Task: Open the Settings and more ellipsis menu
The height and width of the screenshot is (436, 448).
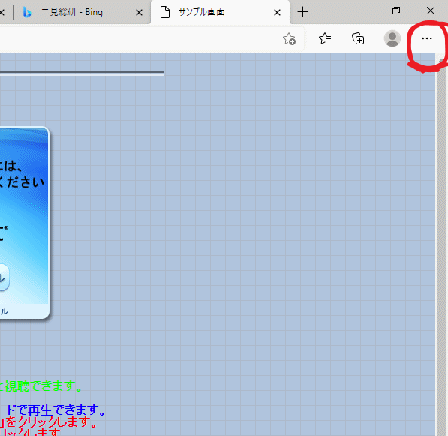Action: pos(426,39)
